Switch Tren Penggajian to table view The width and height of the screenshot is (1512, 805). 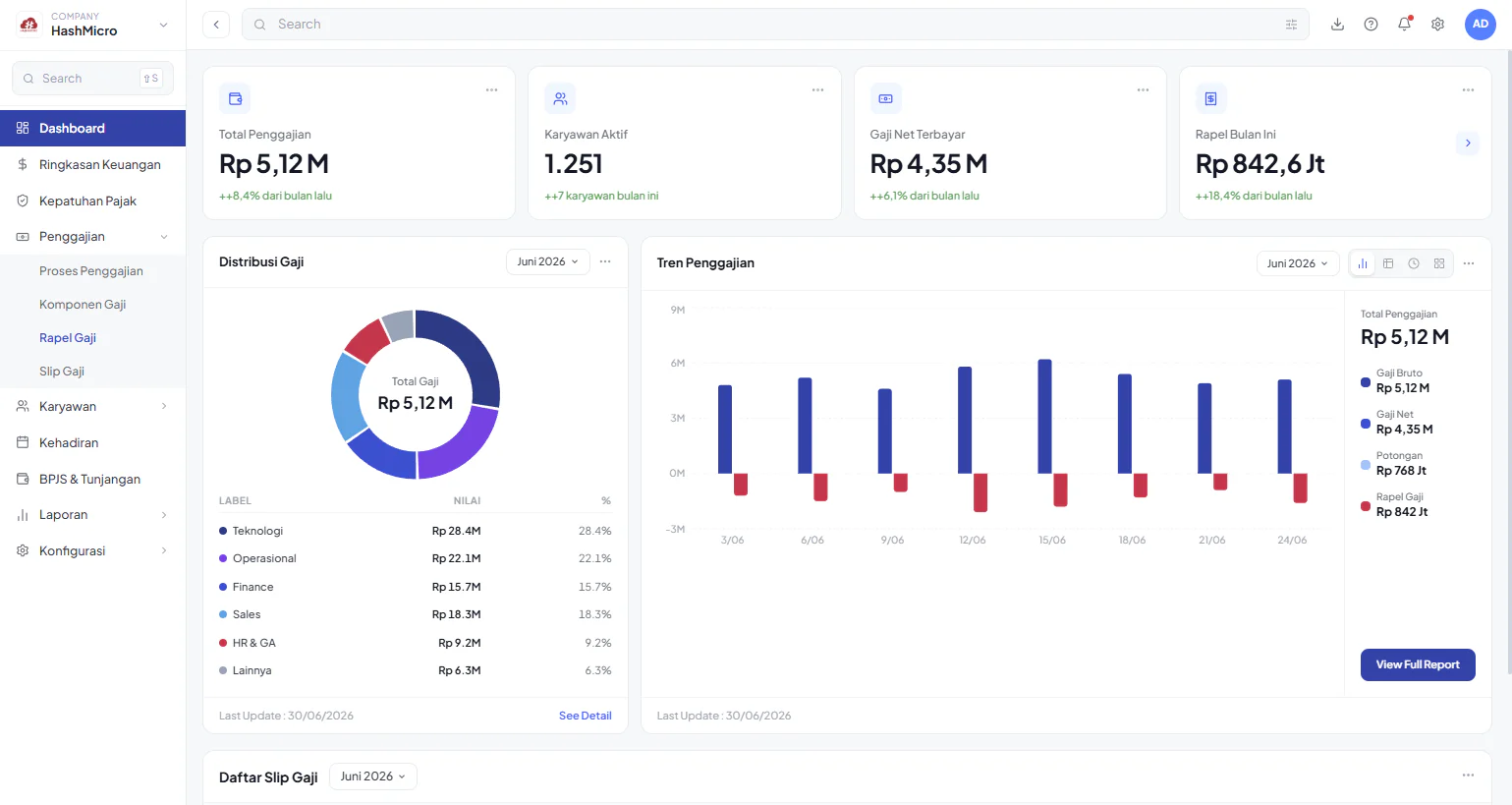(1388, 263)
